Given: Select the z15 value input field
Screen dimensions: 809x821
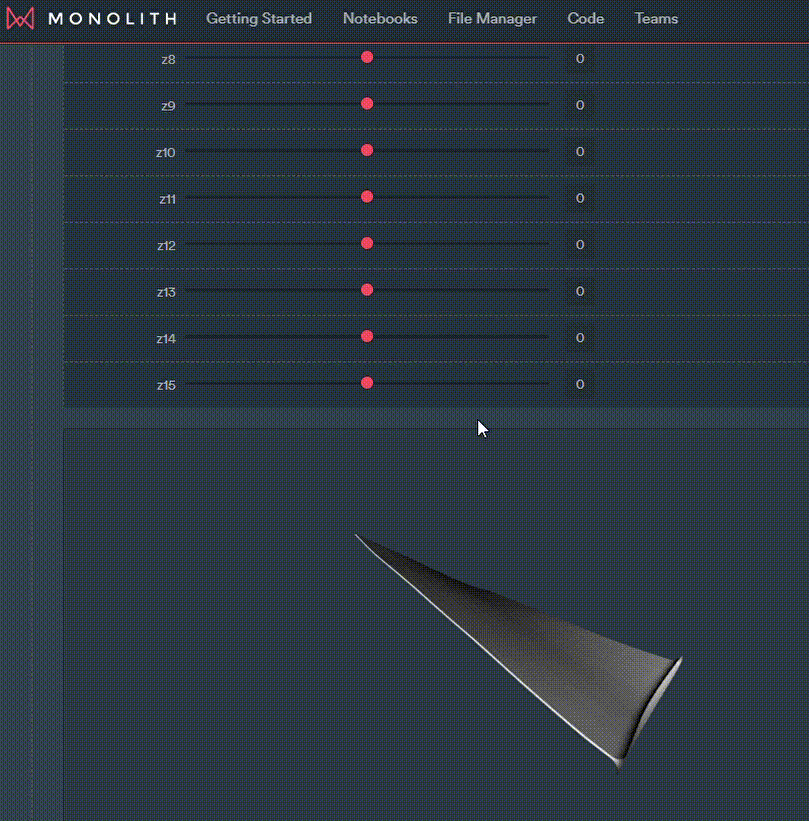Looking at the screenshot, I should pos(579,383).
